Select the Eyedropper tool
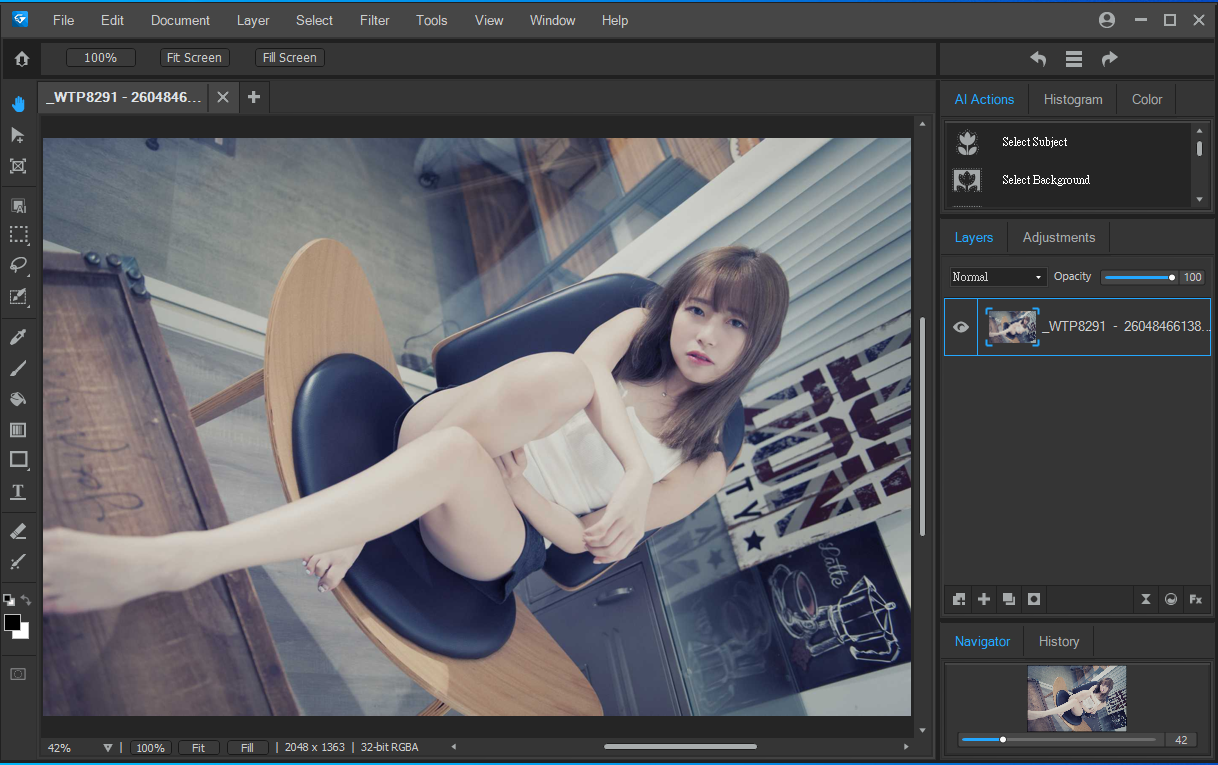The width and height of the screenshot is (1218, 765). 18,336
